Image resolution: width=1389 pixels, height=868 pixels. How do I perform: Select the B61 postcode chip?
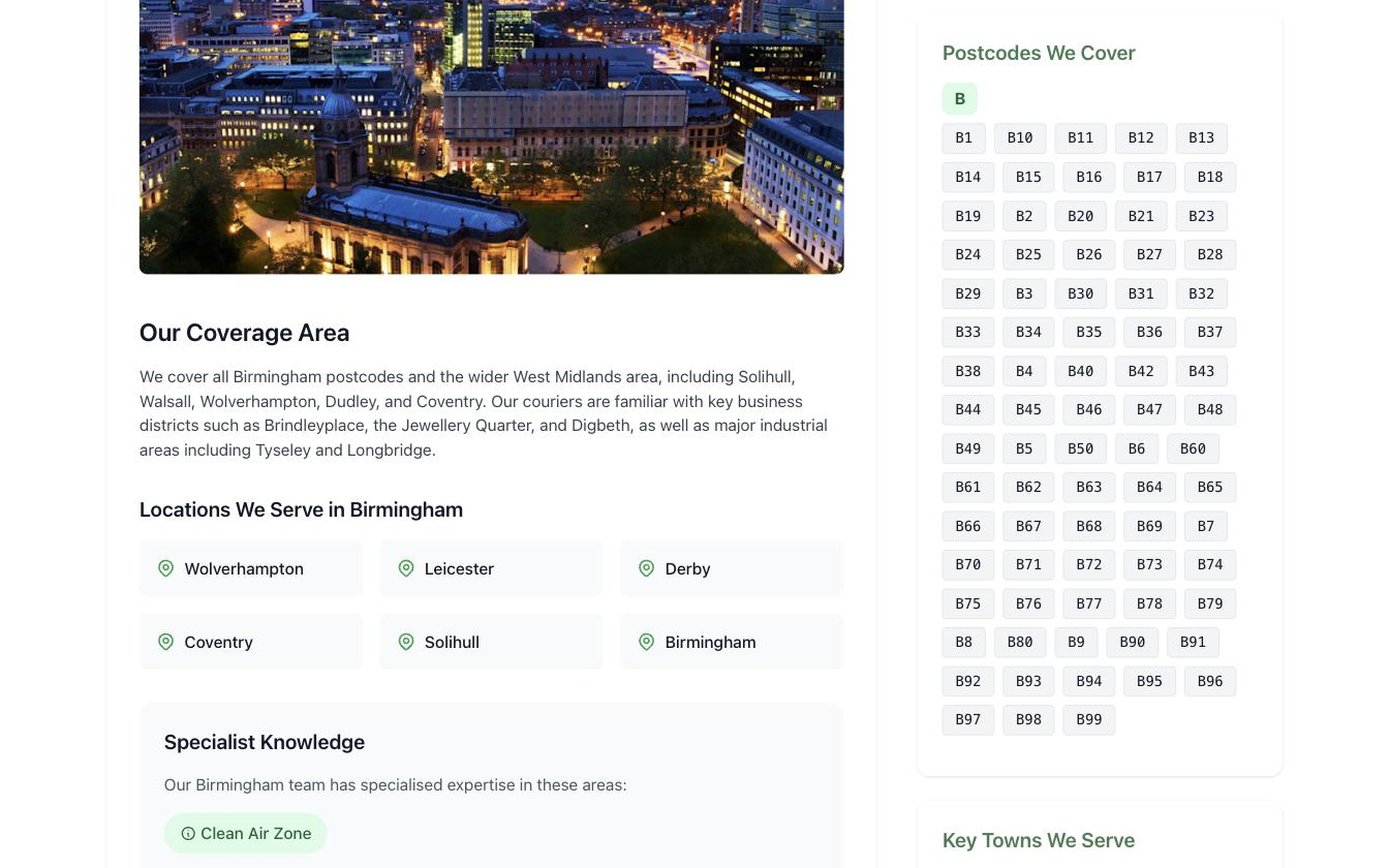coord(968,487)
